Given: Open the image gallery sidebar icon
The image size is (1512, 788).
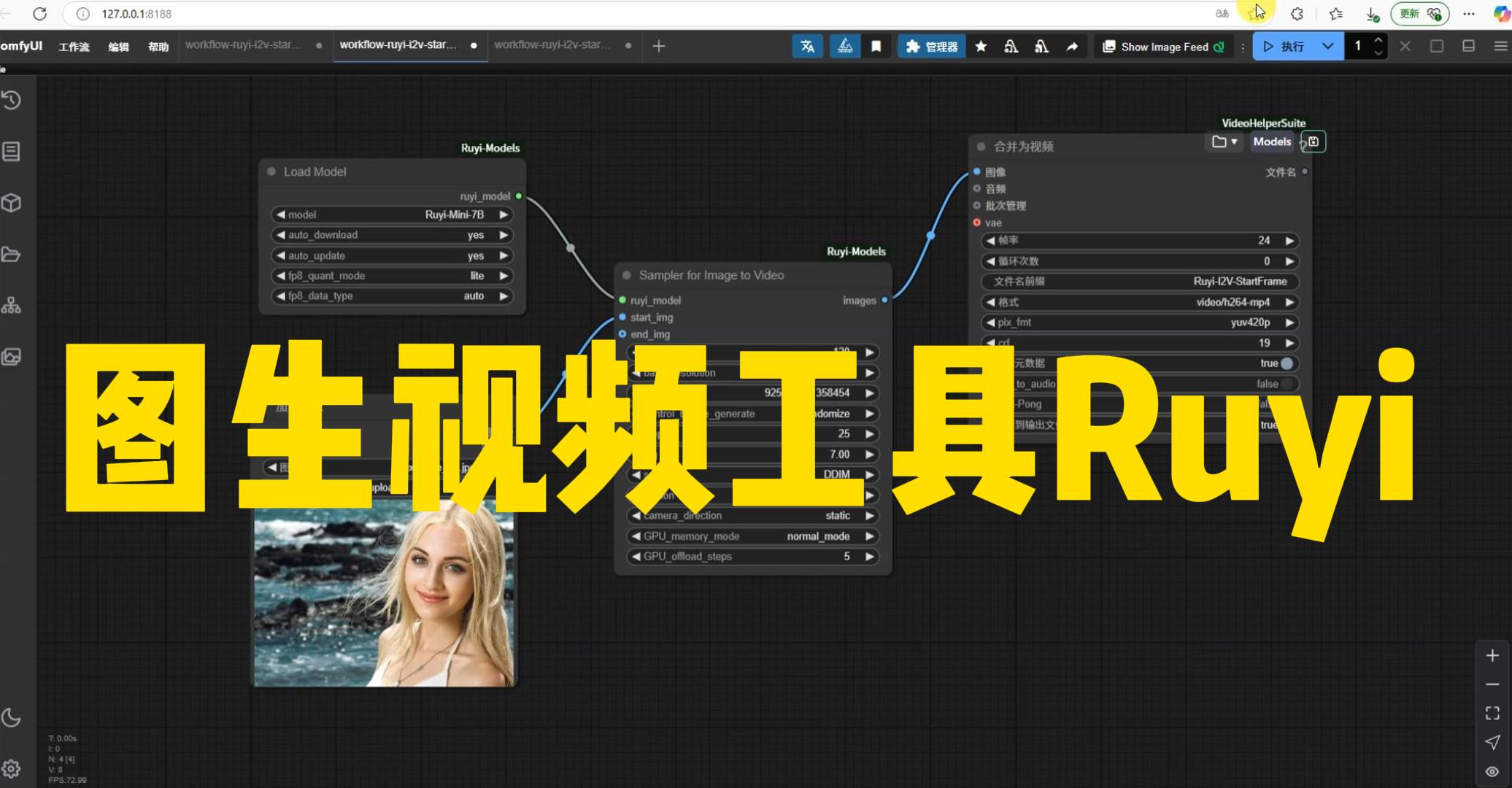Looking at the screenshot, I should (x=12, y=356).
